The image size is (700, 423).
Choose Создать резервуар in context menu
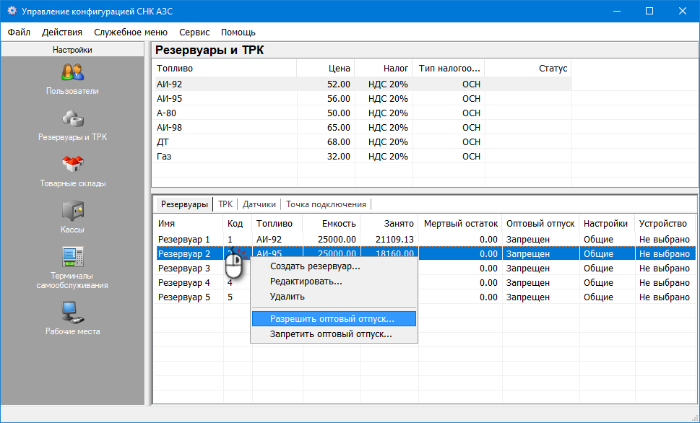[314, 266]
